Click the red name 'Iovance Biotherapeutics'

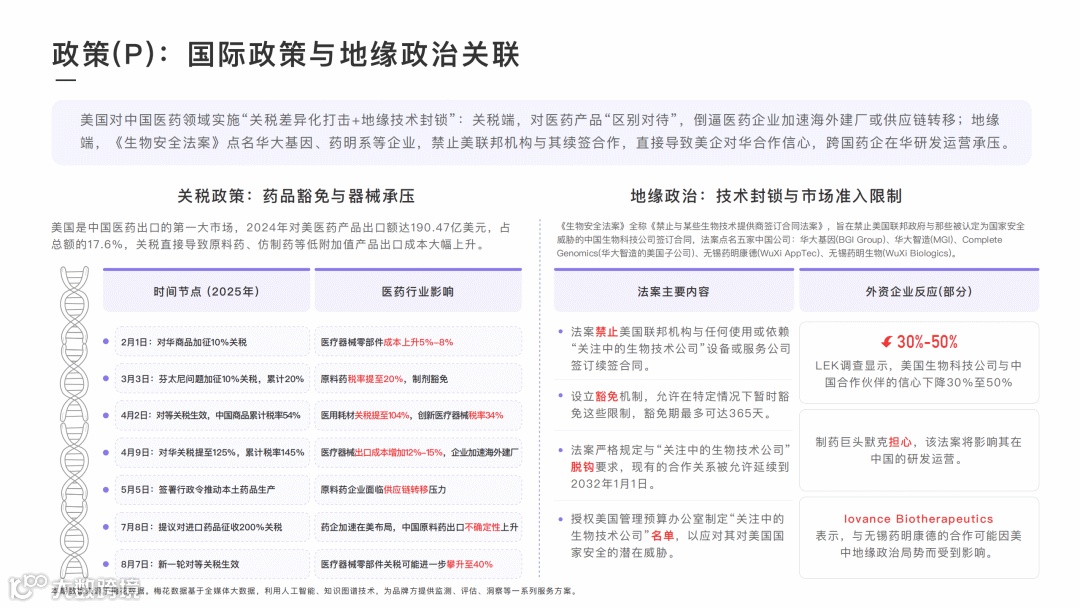click(918, 518)
